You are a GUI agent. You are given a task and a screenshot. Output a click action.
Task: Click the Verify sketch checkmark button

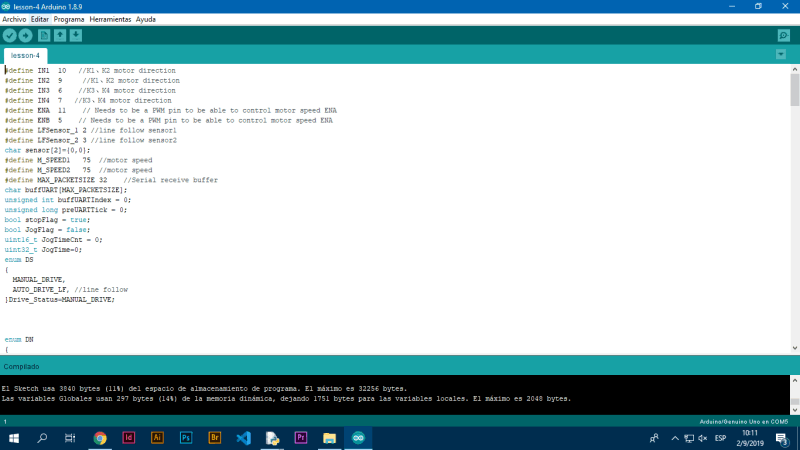[x=10, y=35]
